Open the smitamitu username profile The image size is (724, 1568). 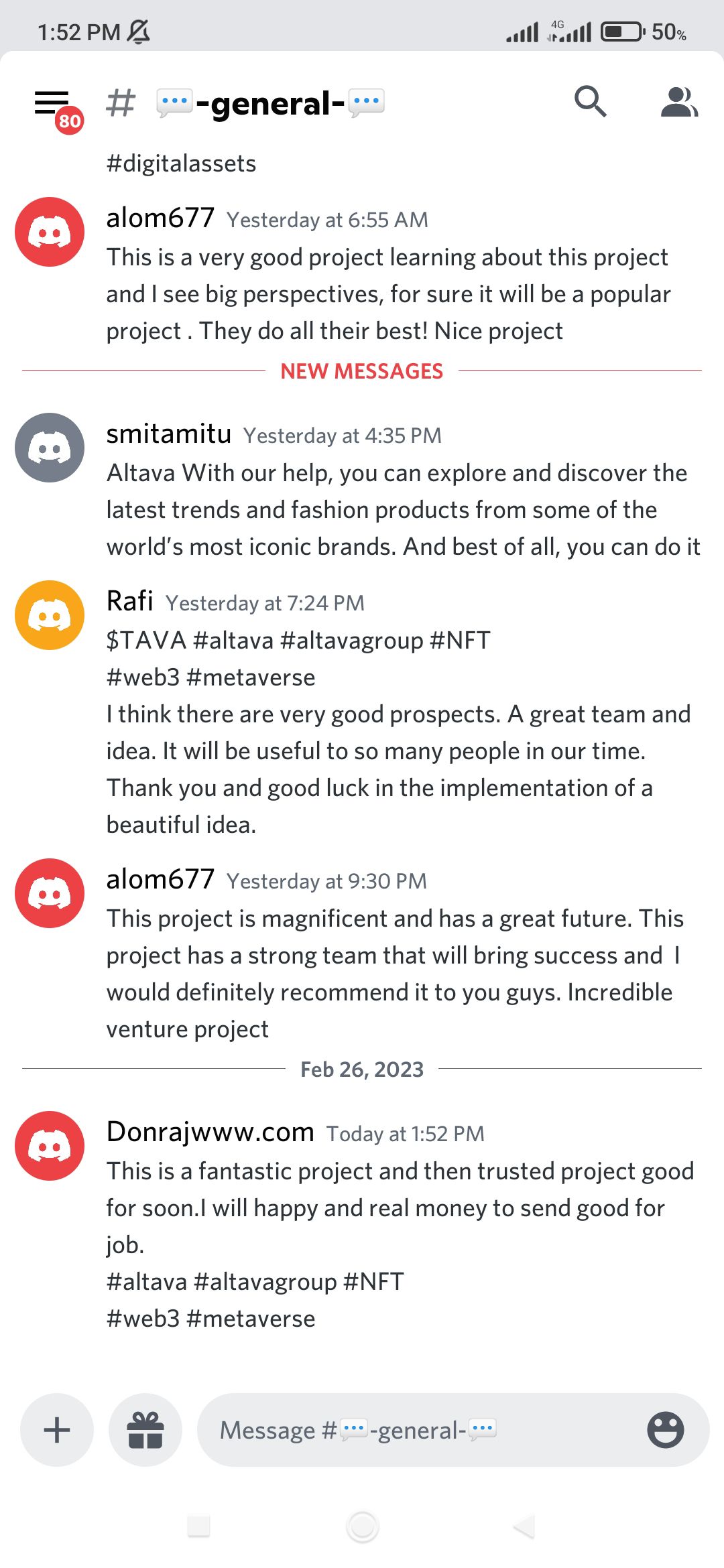(x=169, y=434)
